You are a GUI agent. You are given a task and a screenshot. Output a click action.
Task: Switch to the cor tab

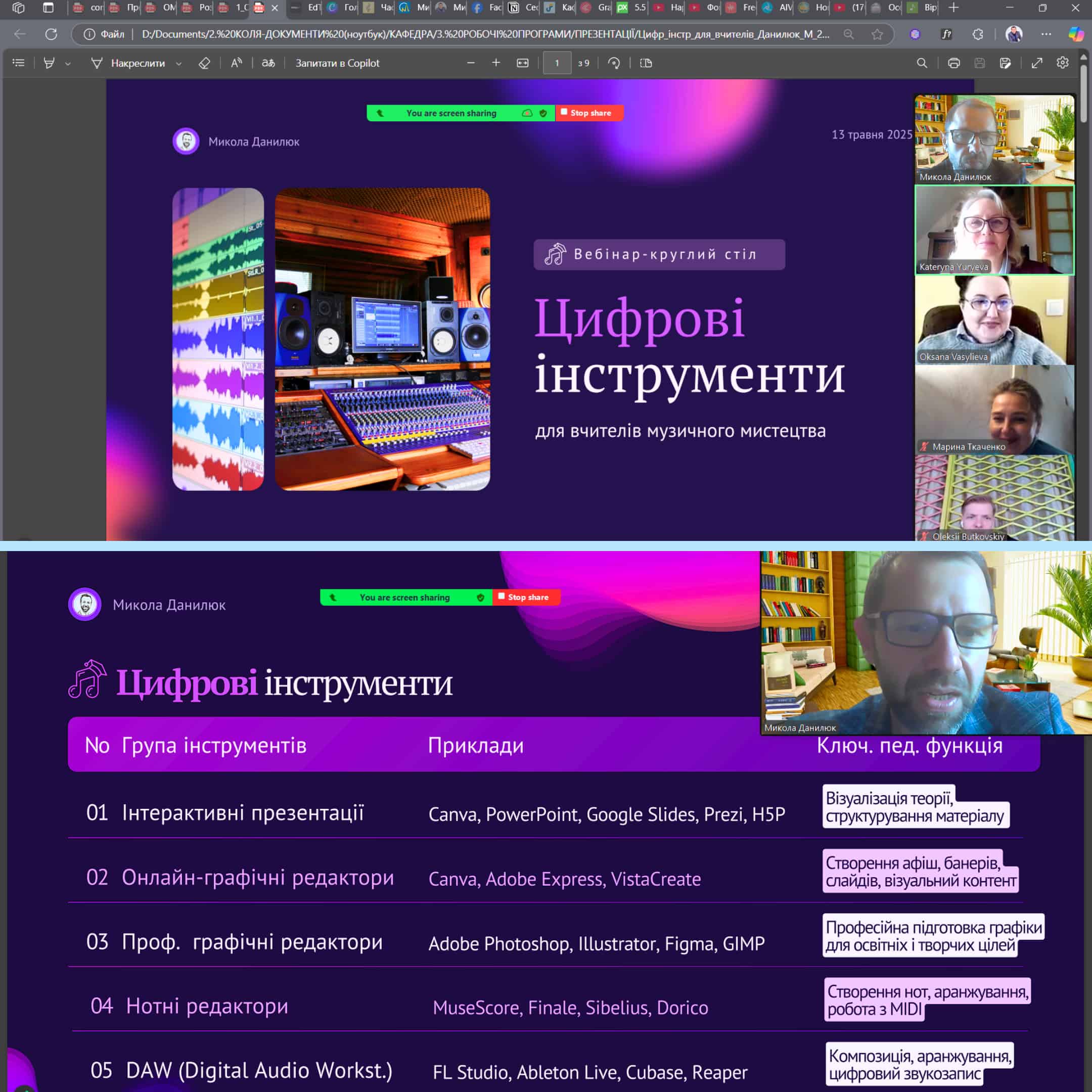click(88, 8)
